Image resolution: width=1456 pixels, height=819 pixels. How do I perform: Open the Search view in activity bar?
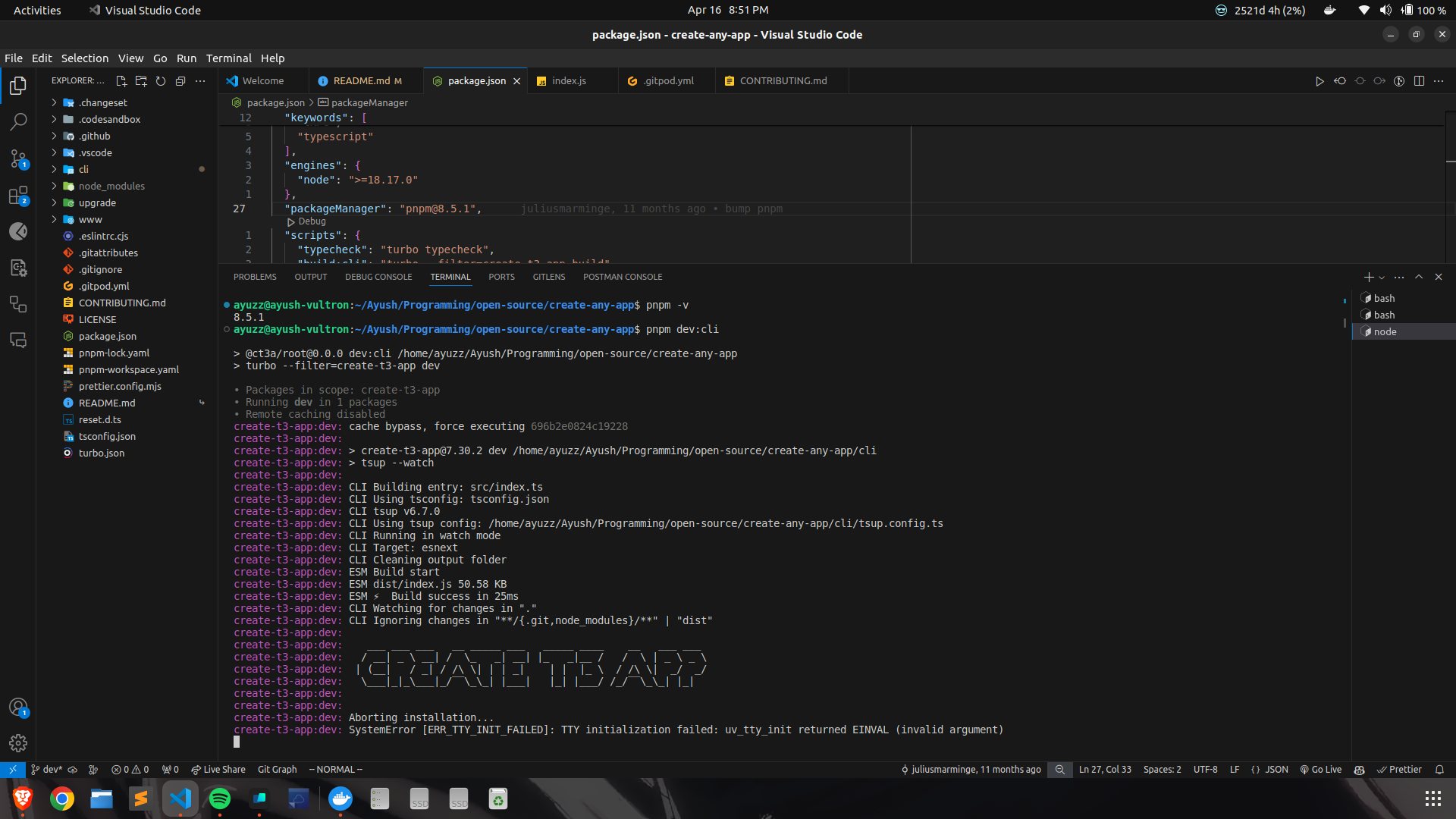(x=18, y=122)
